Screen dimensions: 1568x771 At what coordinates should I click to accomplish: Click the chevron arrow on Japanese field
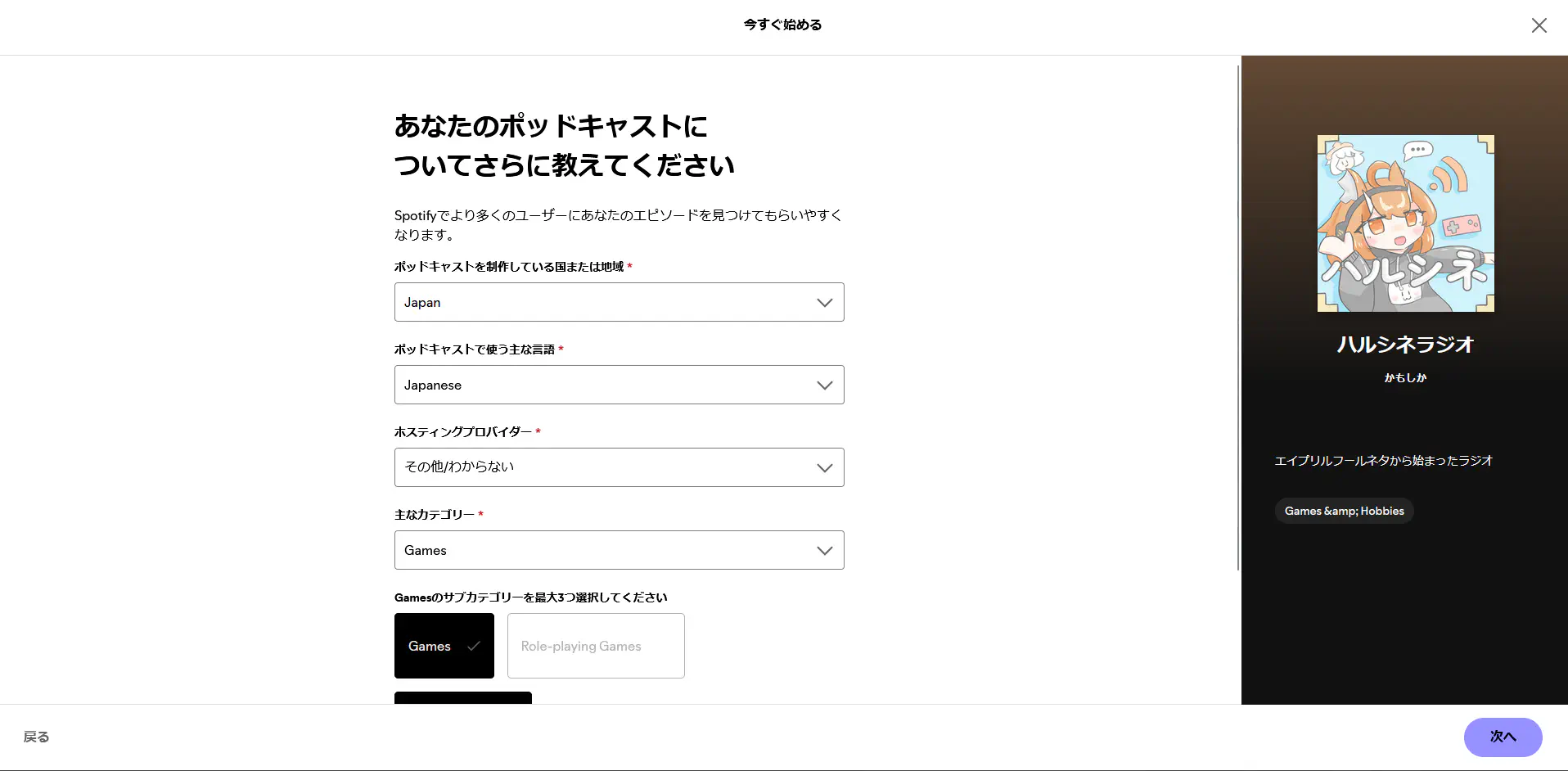pyautogui.click(x=824, y=385)
